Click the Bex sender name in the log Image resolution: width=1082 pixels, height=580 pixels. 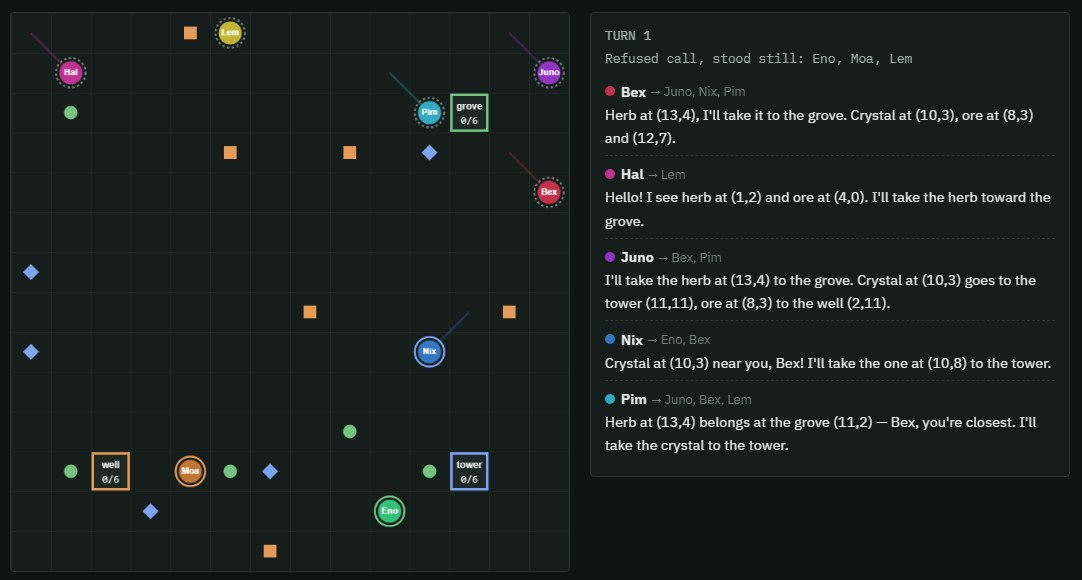point(633,92)
